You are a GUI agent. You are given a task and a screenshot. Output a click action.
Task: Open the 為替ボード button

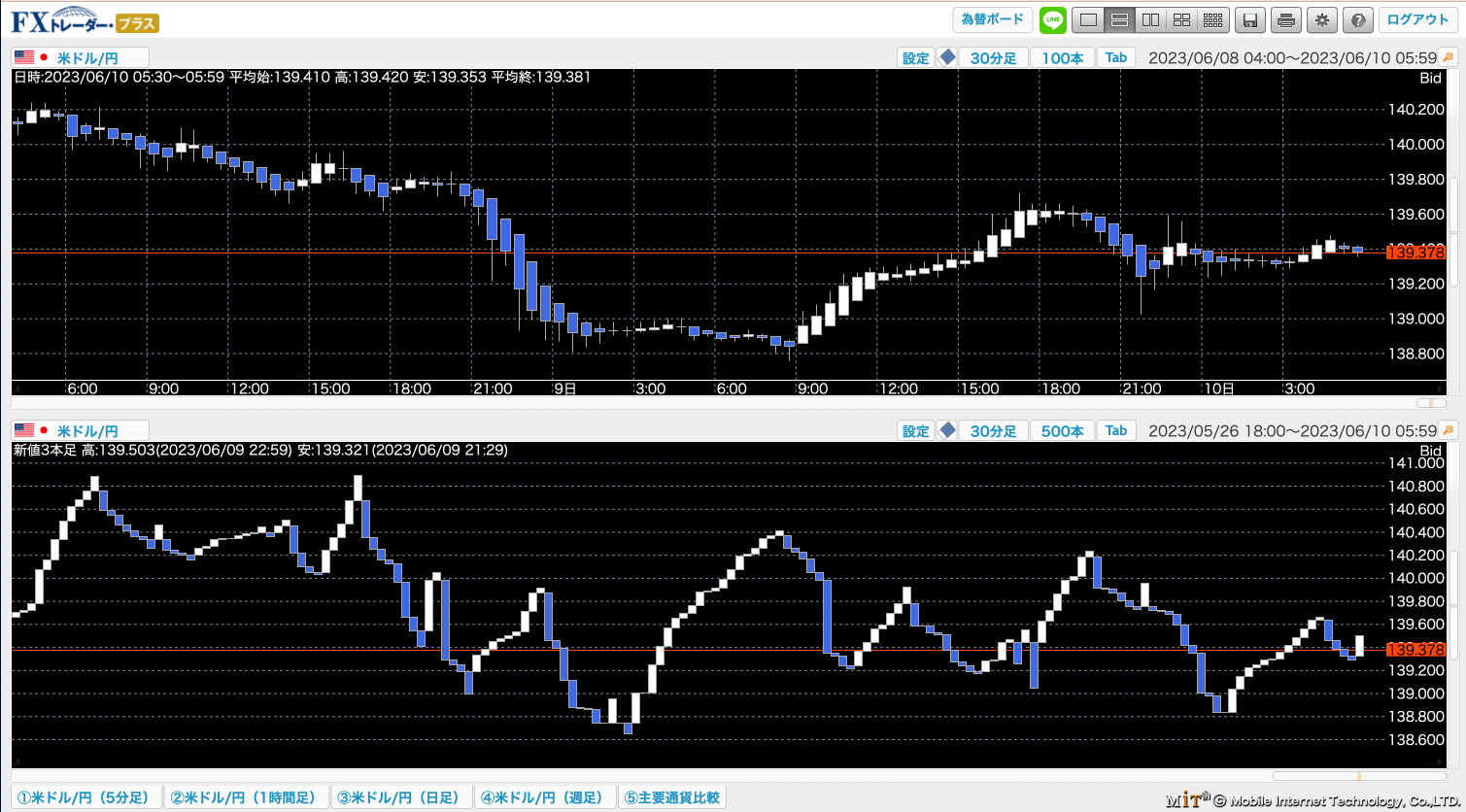pyautogui.click(x=992, y=19)
